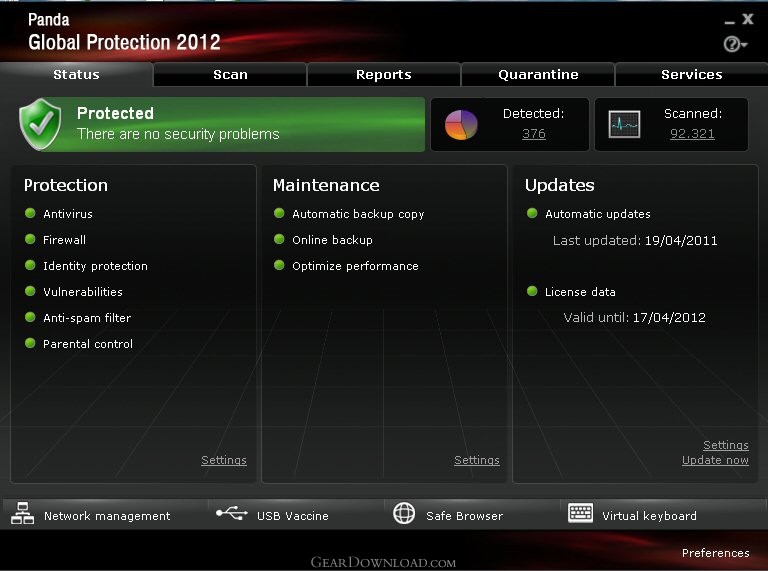Click the USB Vaccine icon
The height and width of the screenshot is (571, 768).
[x=232, y=513]
